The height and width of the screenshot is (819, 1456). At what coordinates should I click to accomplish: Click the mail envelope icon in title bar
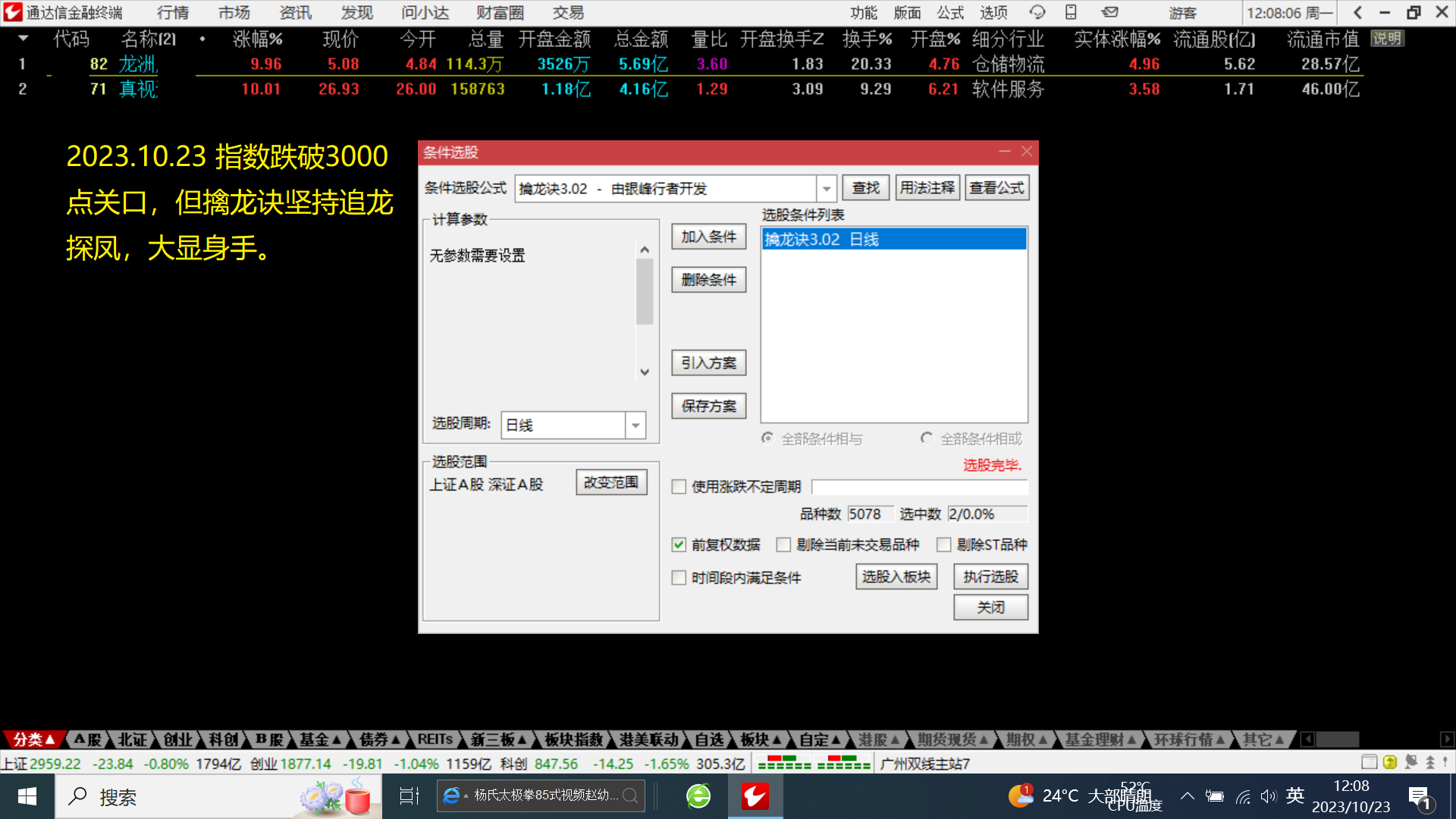coord(1109,12)
